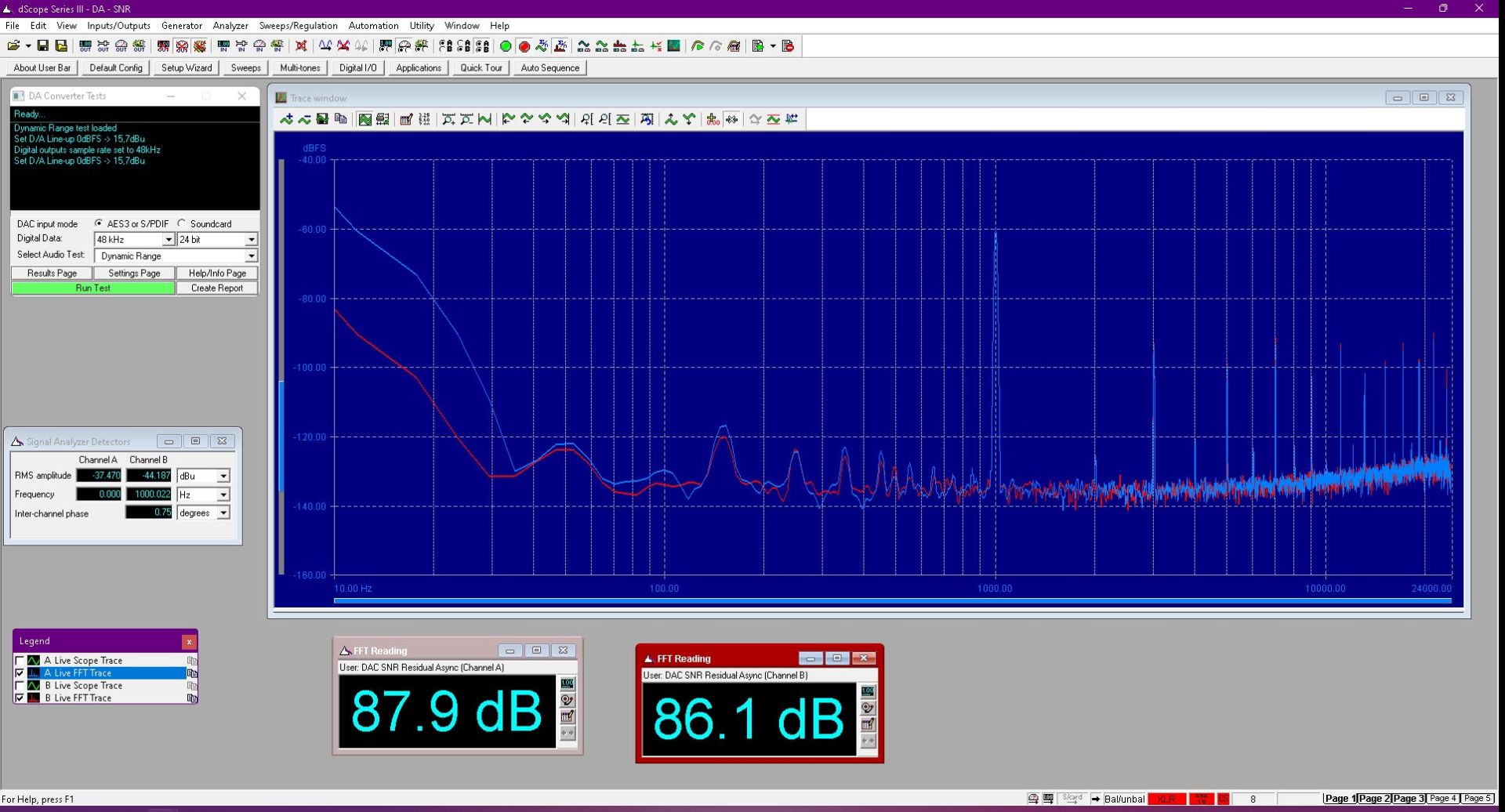Open the dBu amplitude units dropdown
Image resolution: width=1505 pixels, height=812 pixels.
[x=223, y=477]
